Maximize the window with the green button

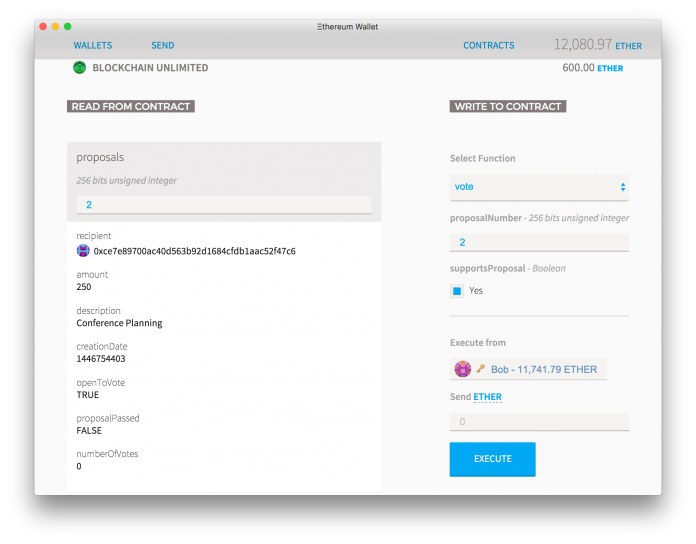[x=67, y=27]
